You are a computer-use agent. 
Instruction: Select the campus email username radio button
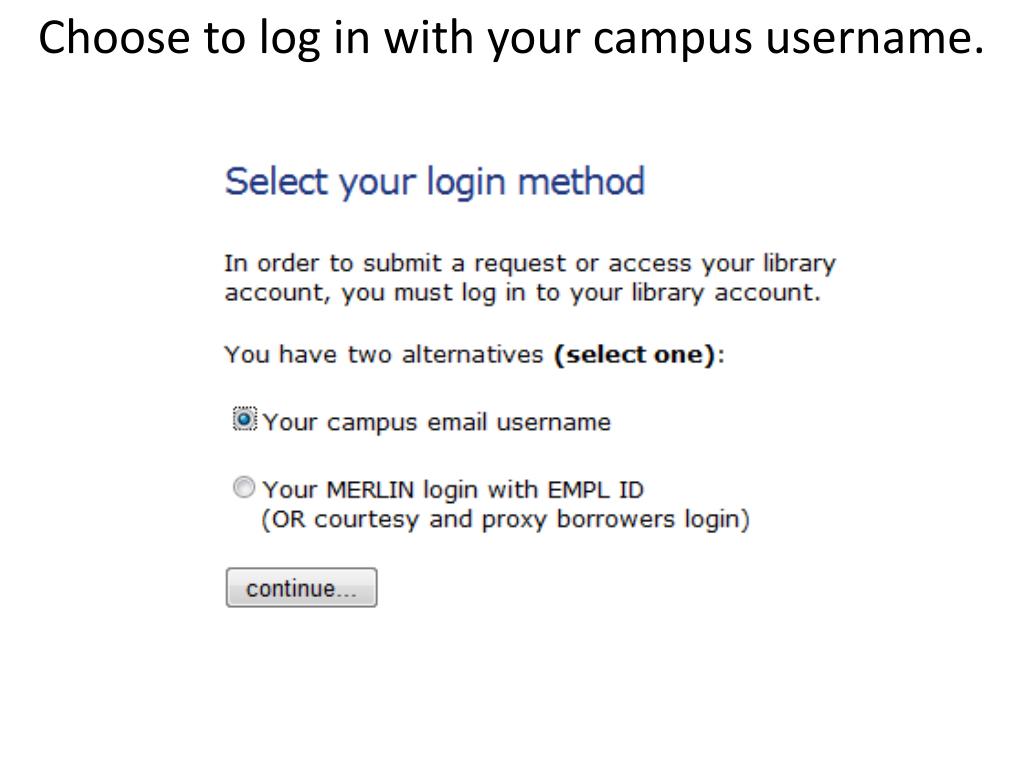(x=244, y=420)
